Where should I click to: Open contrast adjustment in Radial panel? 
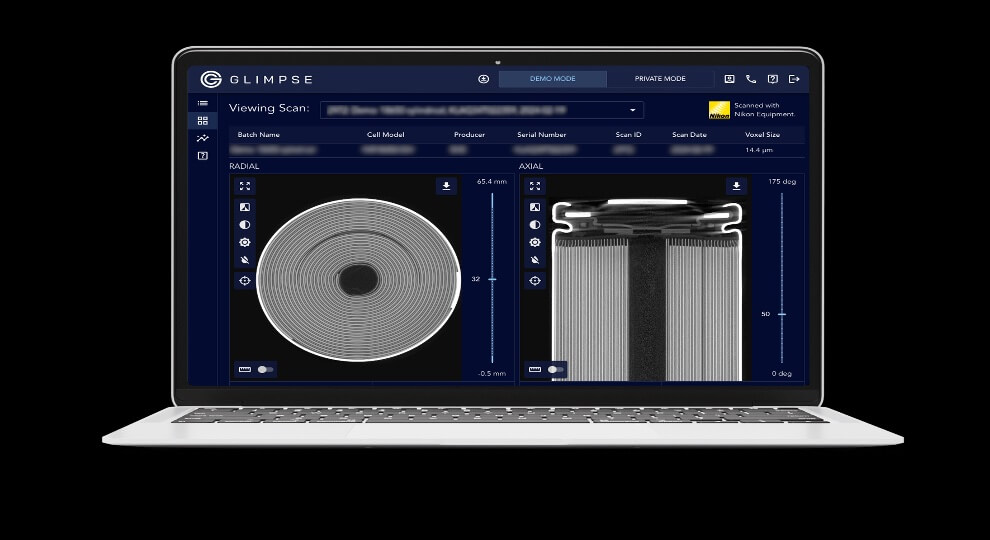pyautogui.click(x=245, y=225)
